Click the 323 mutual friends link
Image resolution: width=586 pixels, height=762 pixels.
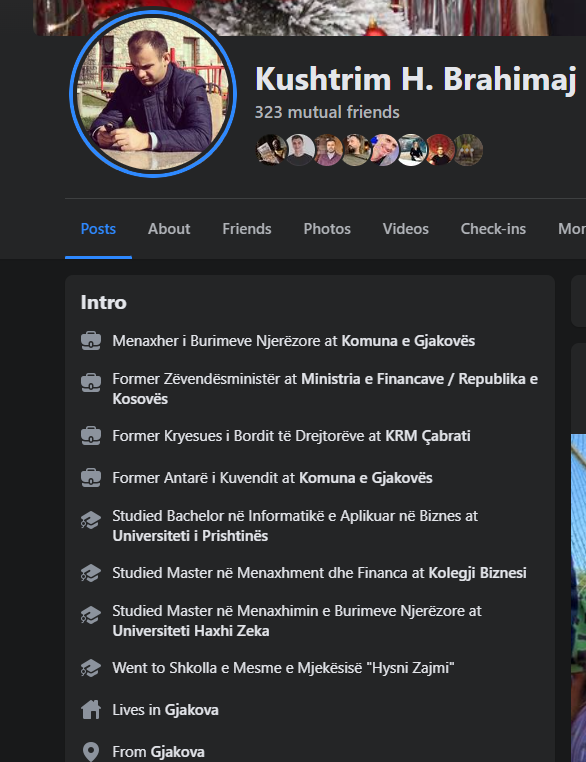coord(327,112)
